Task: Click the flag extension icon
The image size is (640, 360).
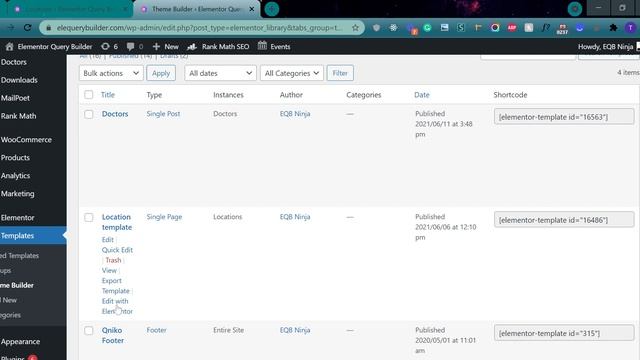Action: tap(478, 28)
